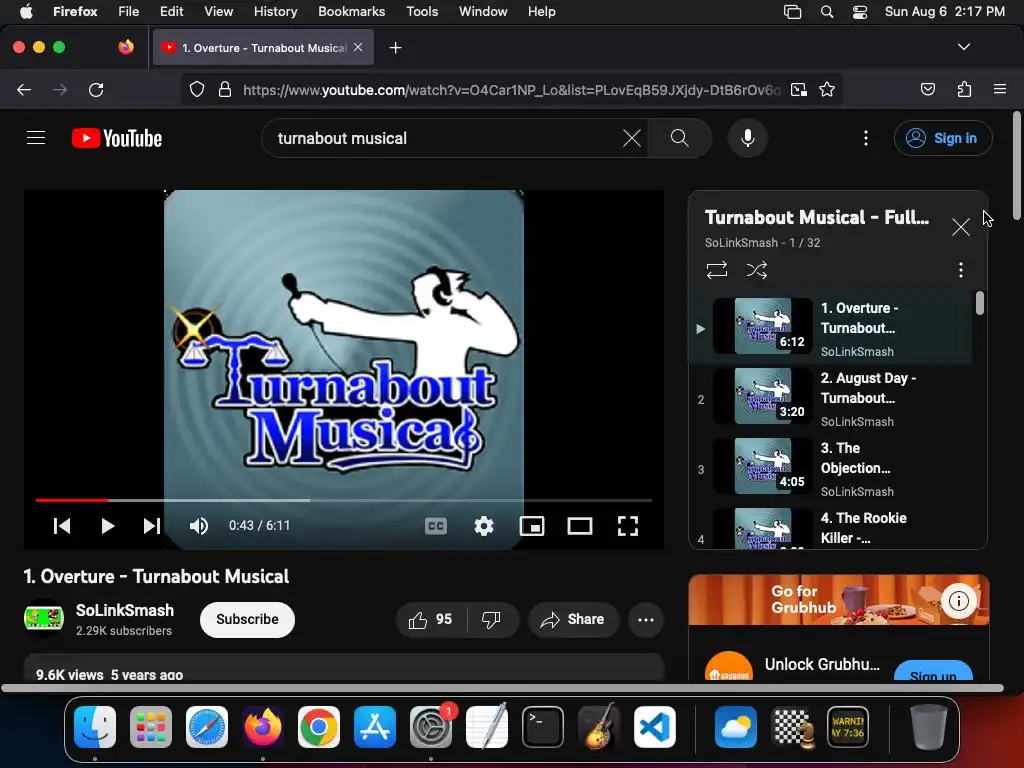Viewport: 1024px width, 768px height.
Task: Open Finder from the Dock
Action: coord(95,727)
